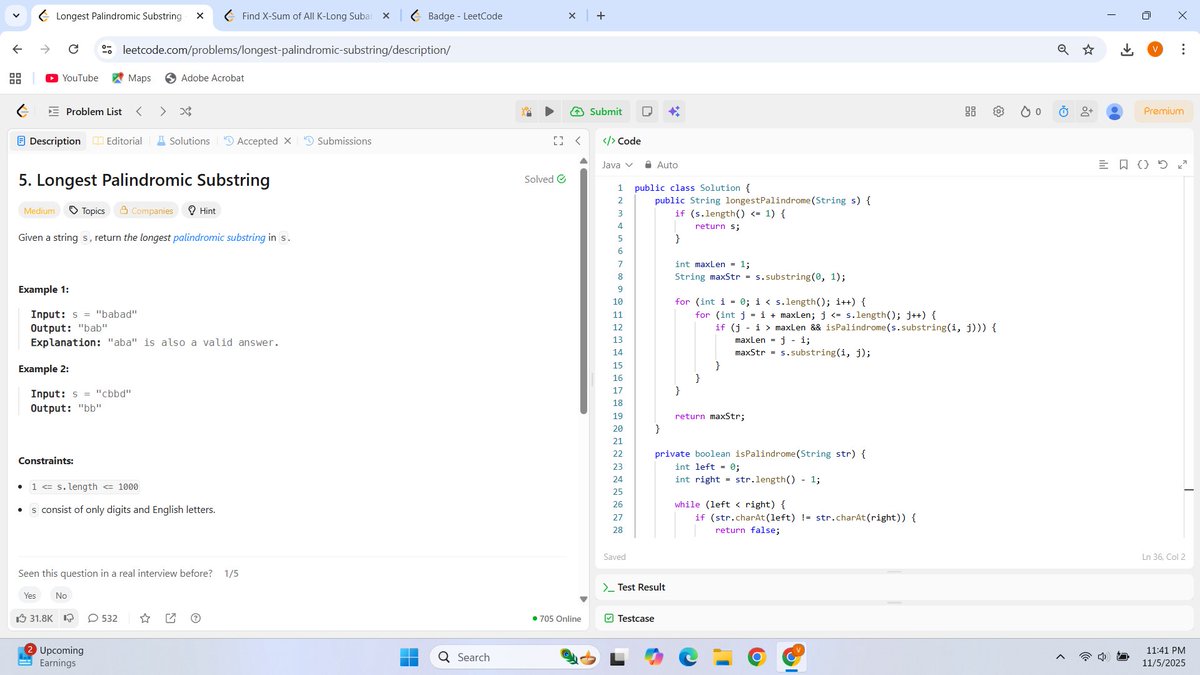Format the code with the align icon
The image size is (1200, 675).
[1104, 164]
